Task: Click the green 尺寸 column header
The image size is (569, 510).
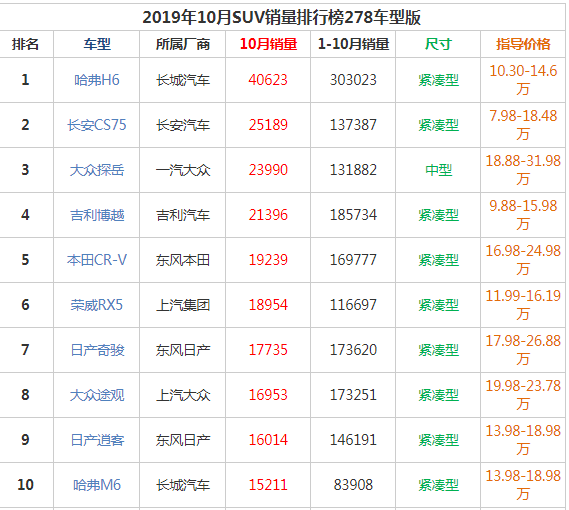Action: 438,44
